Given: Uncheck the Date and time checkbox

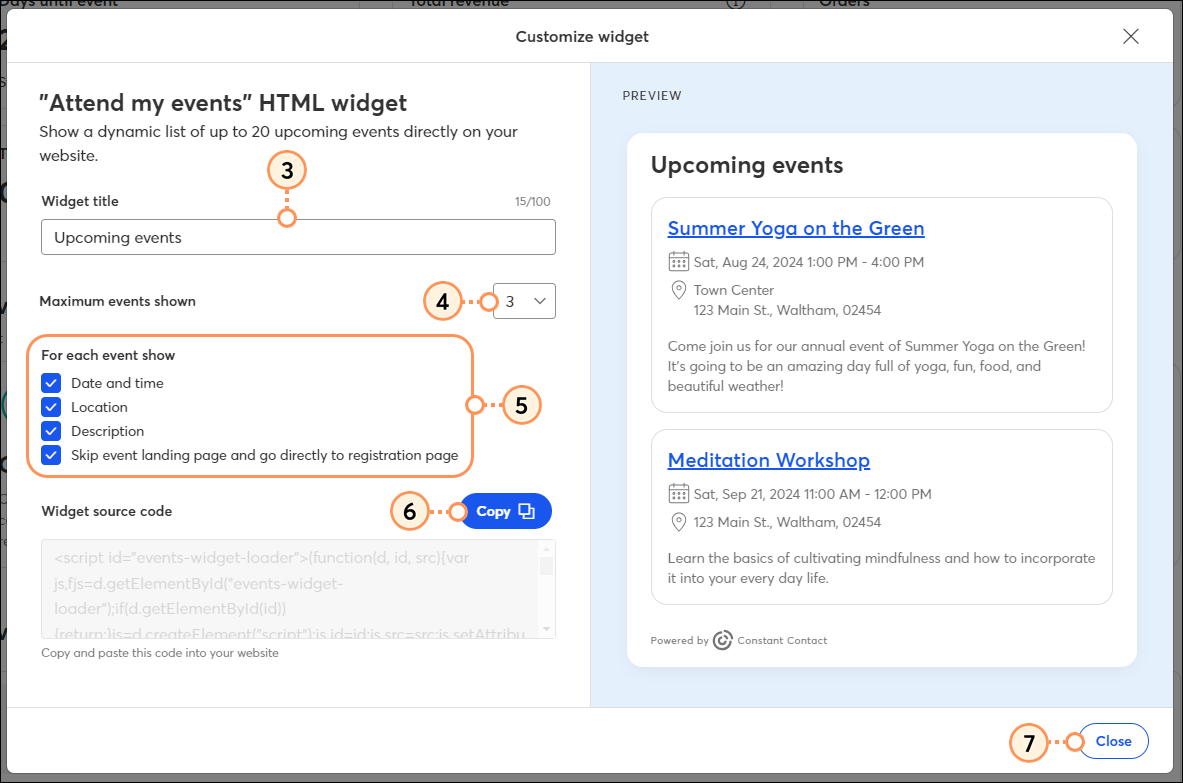Looking at the screenshot, I should [51, 383].
